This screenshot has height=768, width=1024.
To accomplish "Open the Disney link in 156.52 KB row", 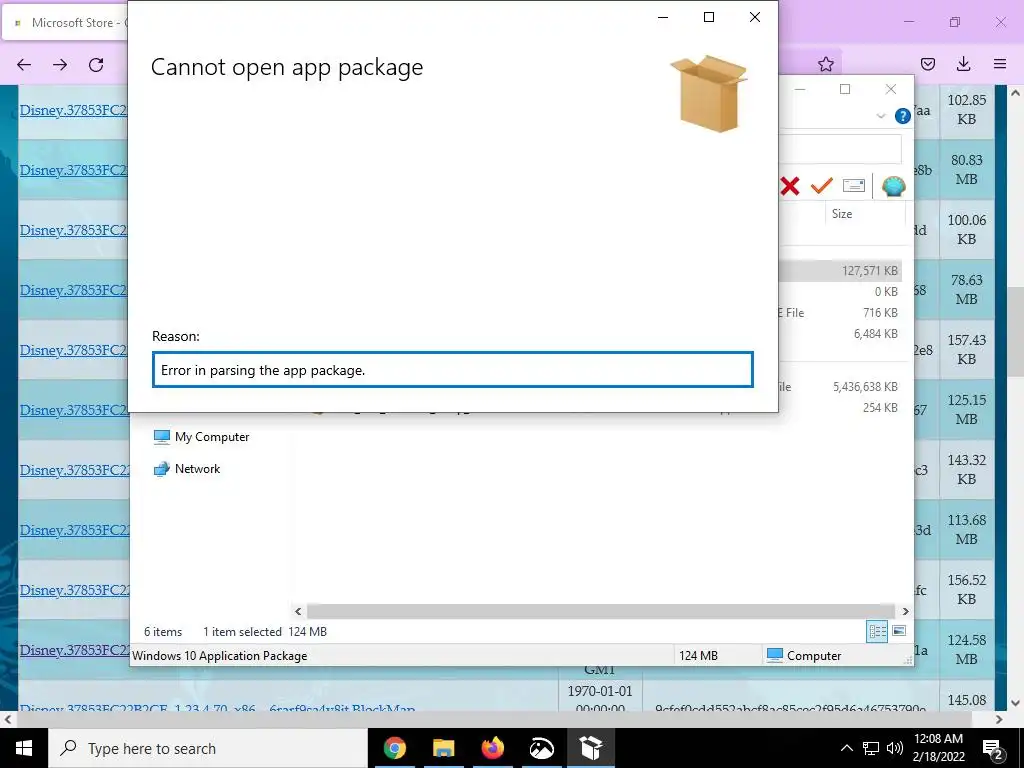I will point(74,591).
